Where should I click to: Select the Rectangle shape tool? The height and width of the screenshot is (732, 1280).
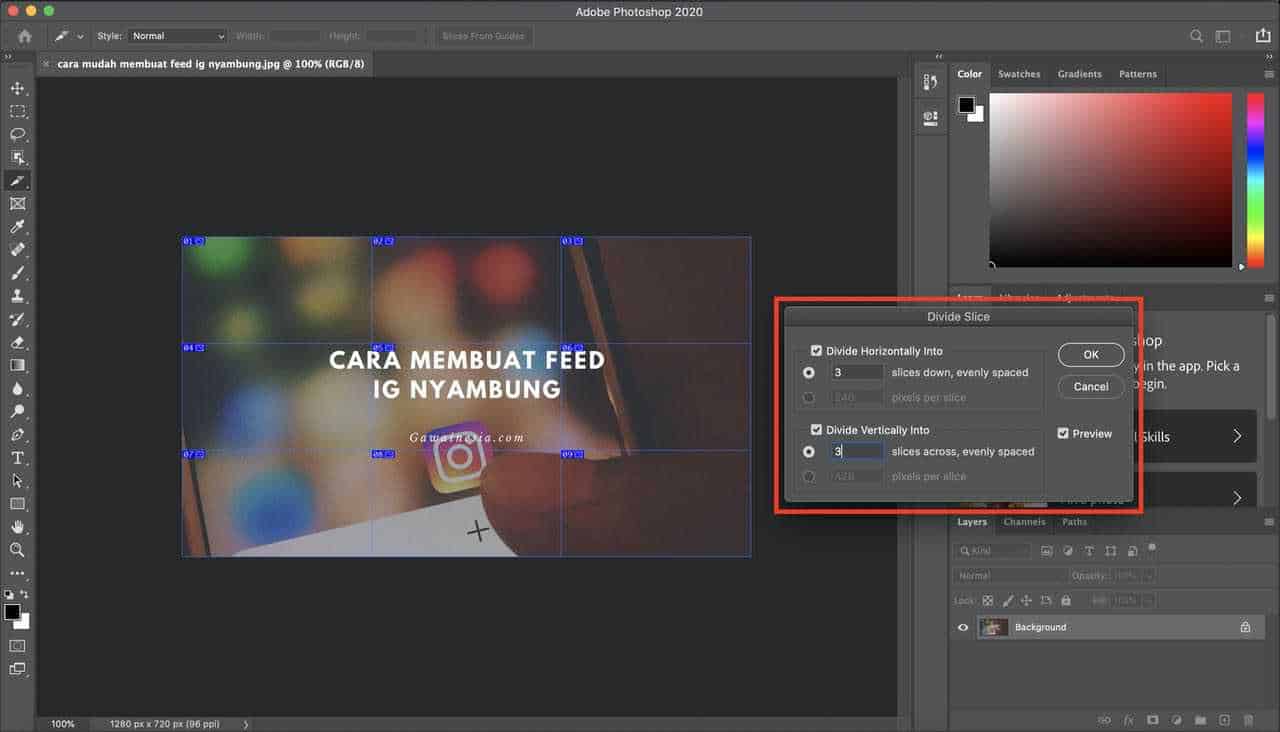[17, 504]
